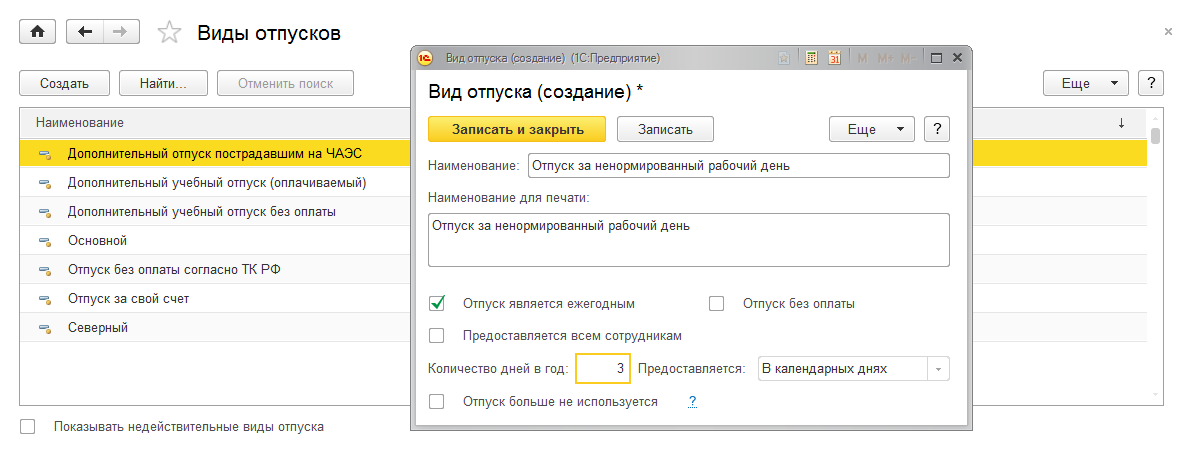This screenshot has height=452, width=1190.
Task: Click the Количество дней в год field
Action: pyautogui.click(x=603, y=369)
